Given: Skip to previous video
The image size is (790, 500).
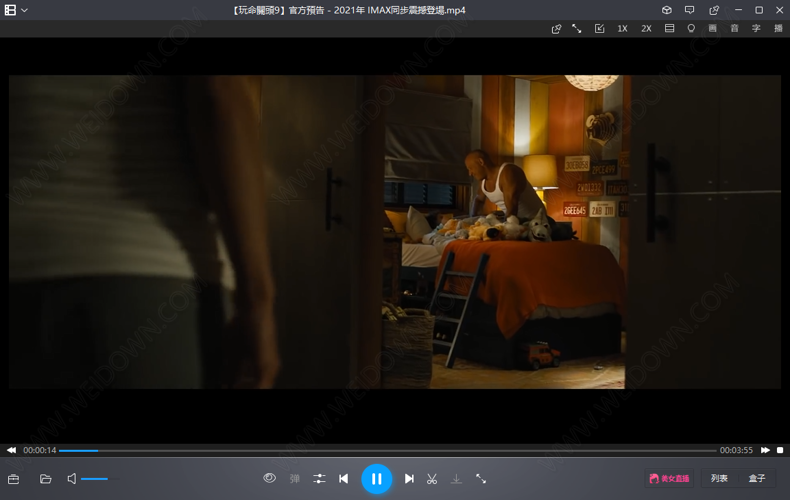Looking at the screenshot, I should click(344, 479).
